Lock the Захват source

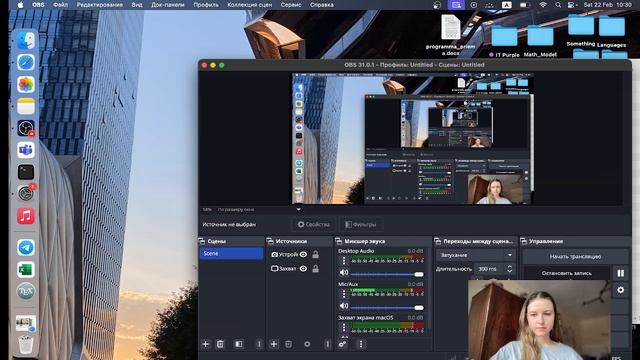pos(316,269)
